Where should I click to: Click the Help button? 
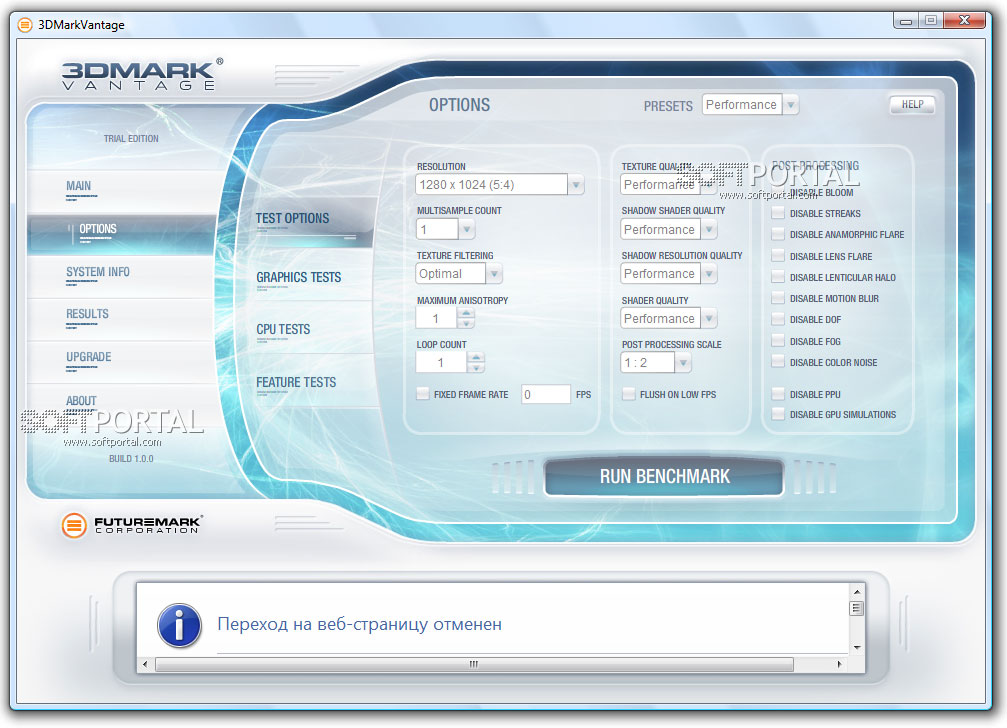(x=912, y=104)
